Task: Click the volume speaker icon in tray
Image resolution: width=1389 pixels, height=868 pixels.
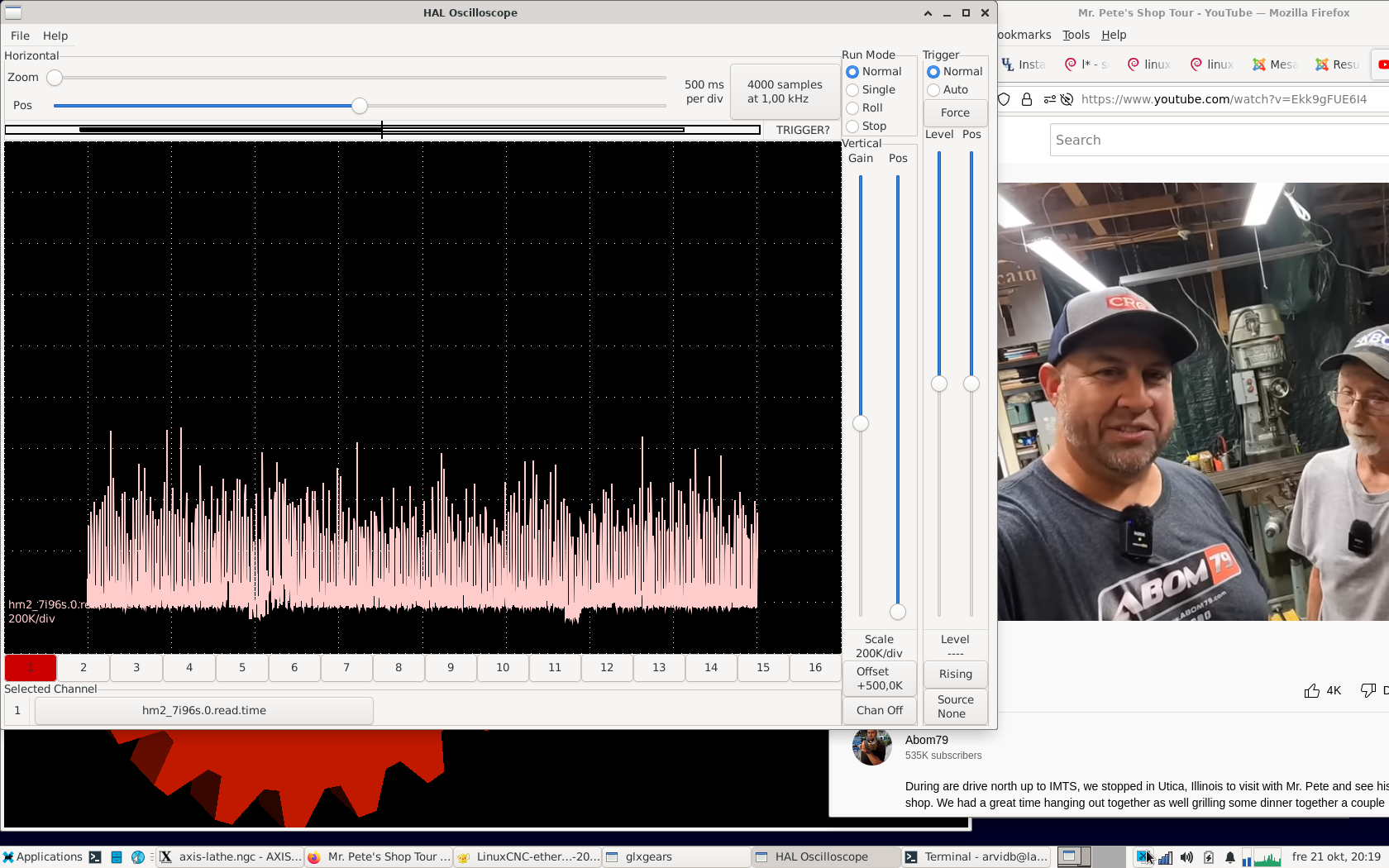Action: [x=1186, y=857]
